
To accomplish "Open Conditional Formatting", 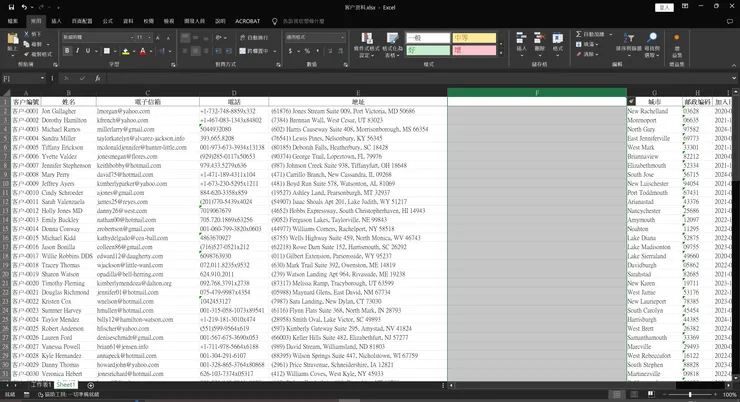I will click(x=367, y=45).
